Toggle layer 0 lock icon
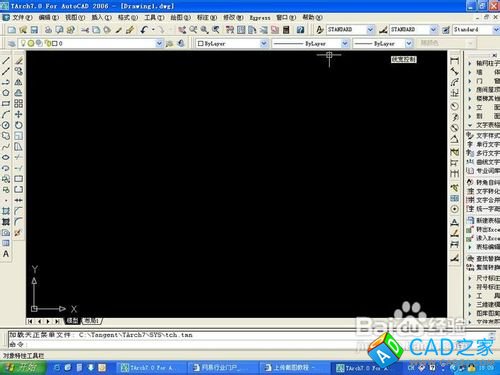 pos(47,43)
